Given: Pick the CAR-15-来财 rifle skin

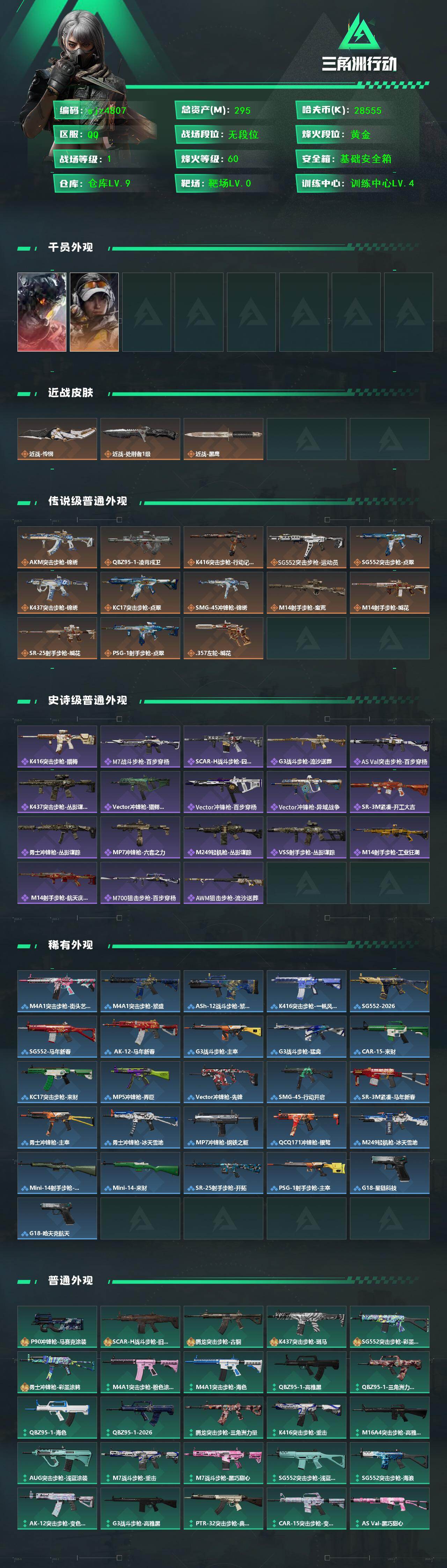Looking at the screenshot, I should [390, 1036].
